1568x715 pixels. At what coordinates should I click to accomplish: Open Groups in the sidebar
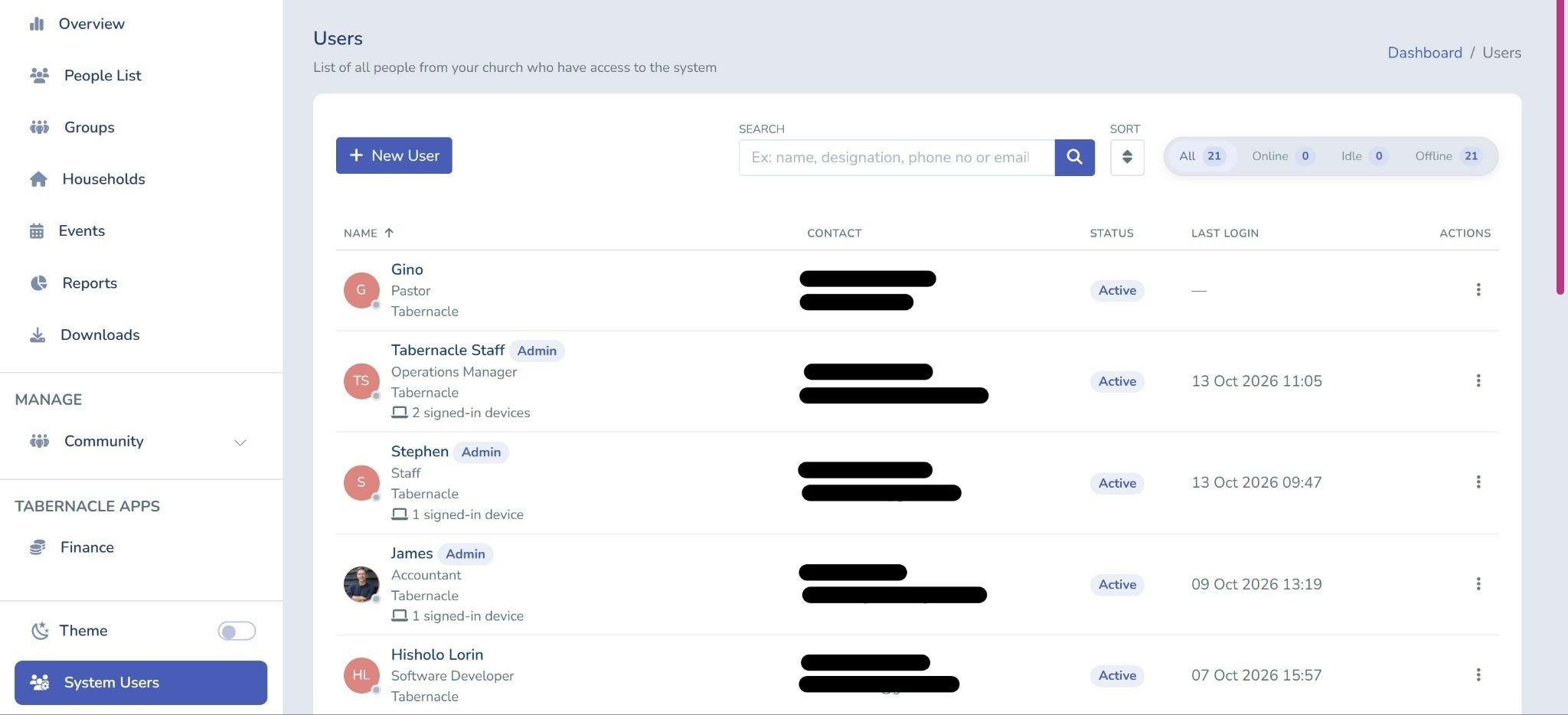(x=90, y=127)
